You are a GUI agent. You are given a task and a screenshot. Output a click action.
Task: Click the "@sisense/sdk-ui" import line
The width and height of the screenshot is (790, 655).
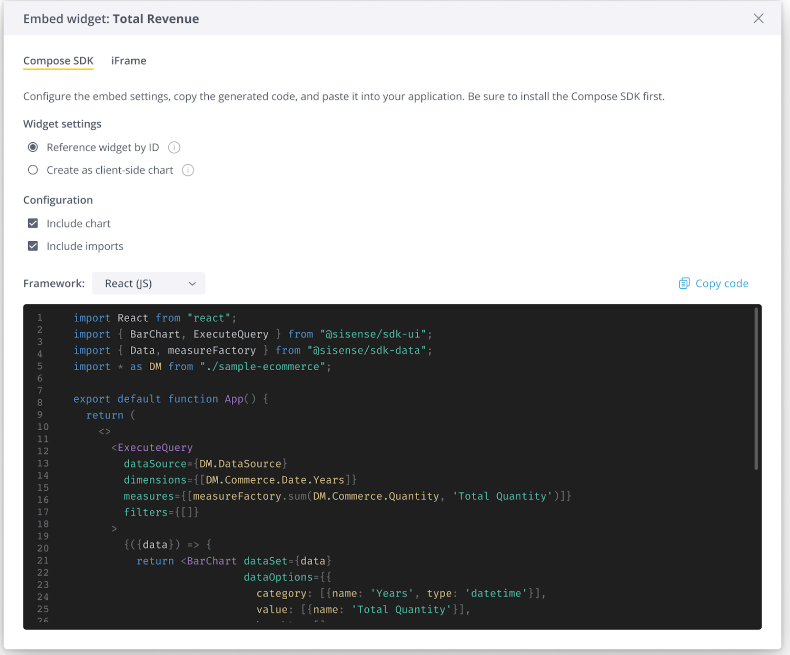pos(253,334)
